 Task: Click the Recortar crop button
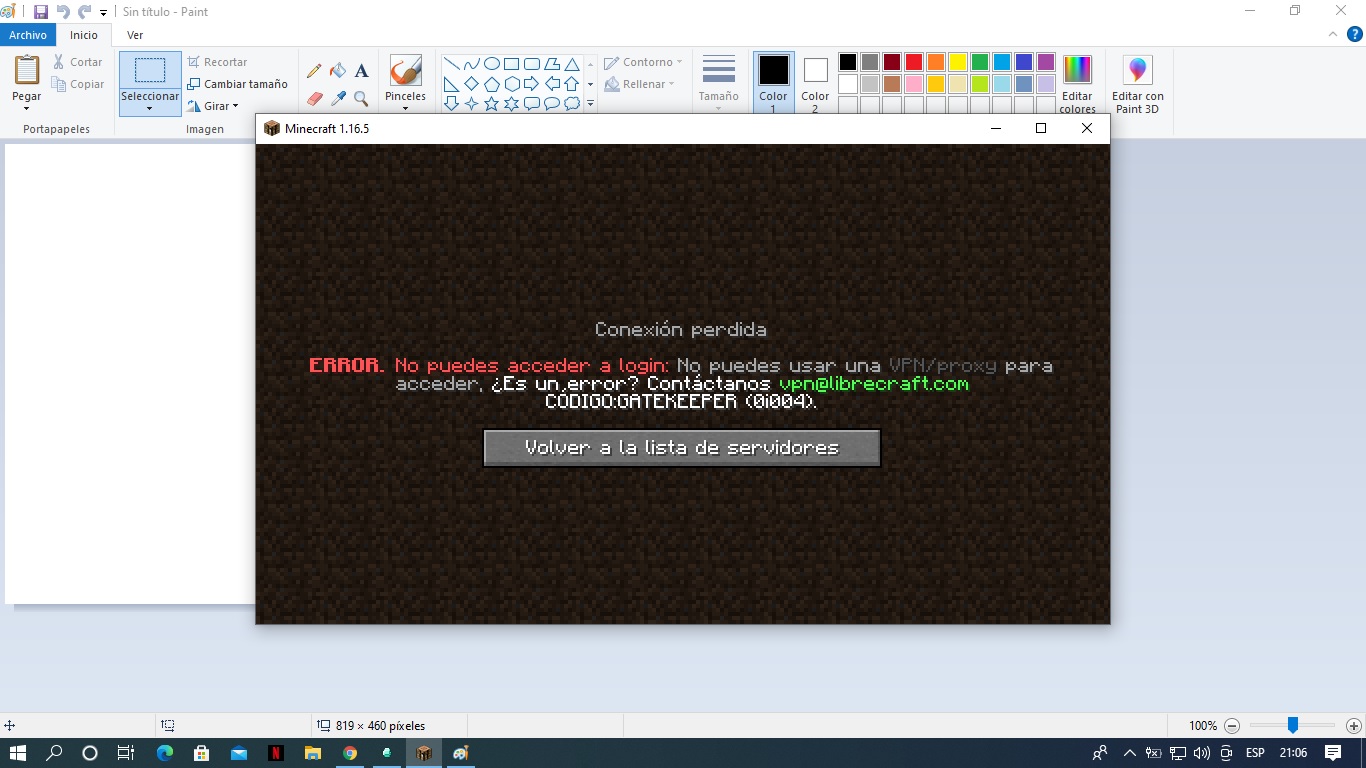coord(217,62)
